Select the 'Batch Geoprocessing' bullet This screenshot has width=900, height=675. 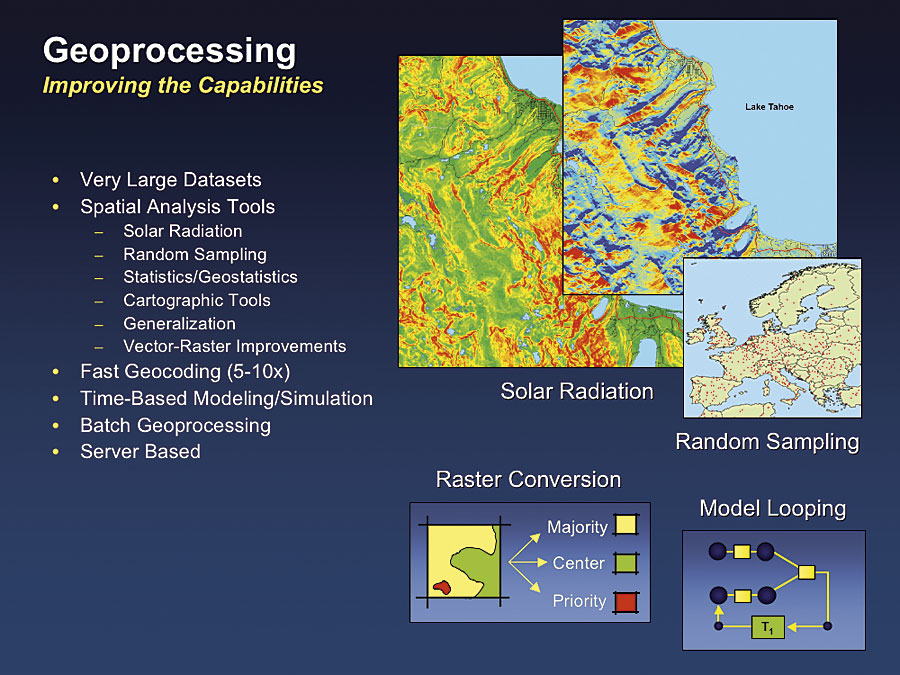click(175, 425)
